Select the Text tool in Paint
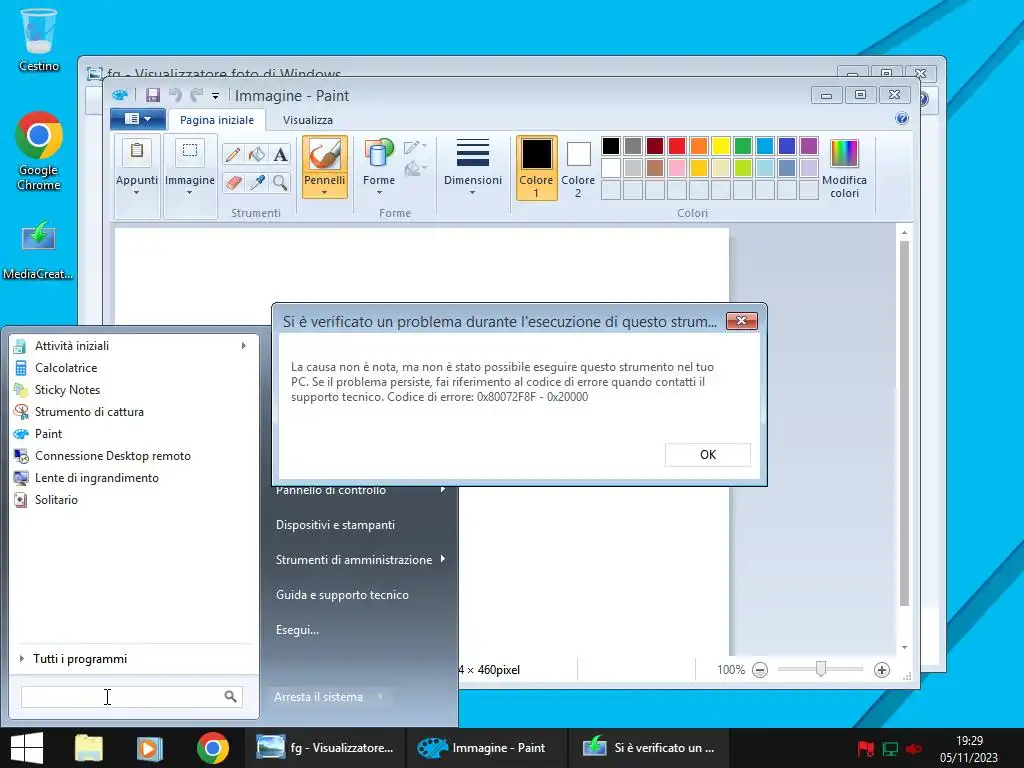This screenshot has height=768, width=1024. tap(280, 155)
